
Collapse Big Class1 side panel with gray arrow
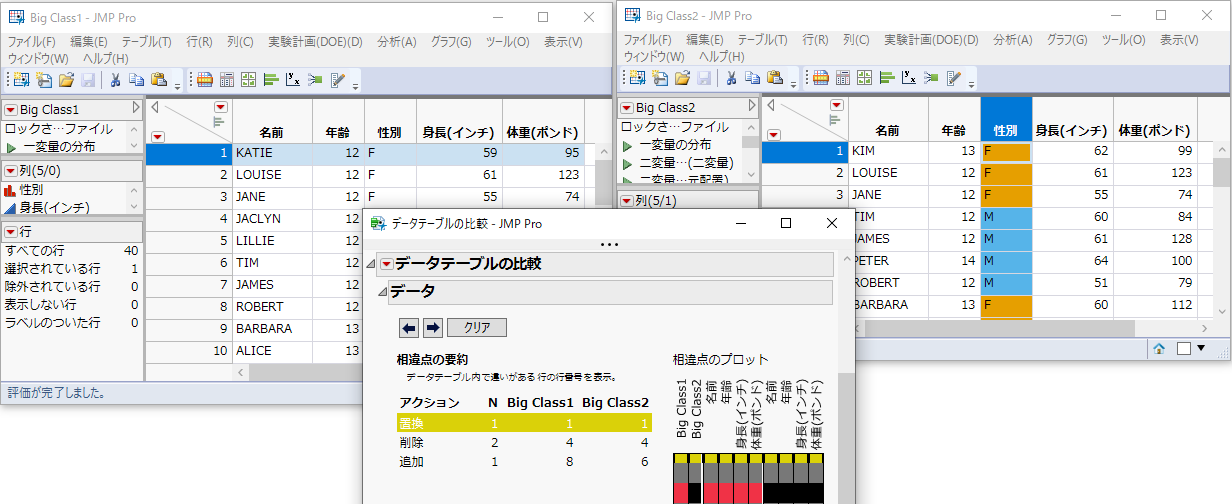[135, 109]
